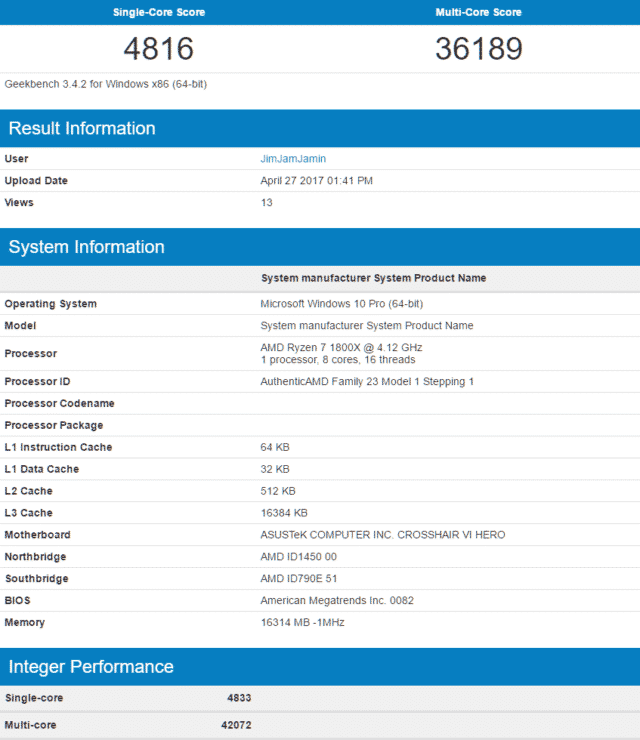Viewport: 640px width, 740px height.
Task: Click the bold System Product Name table header
Action: click(x=374, y=278)
